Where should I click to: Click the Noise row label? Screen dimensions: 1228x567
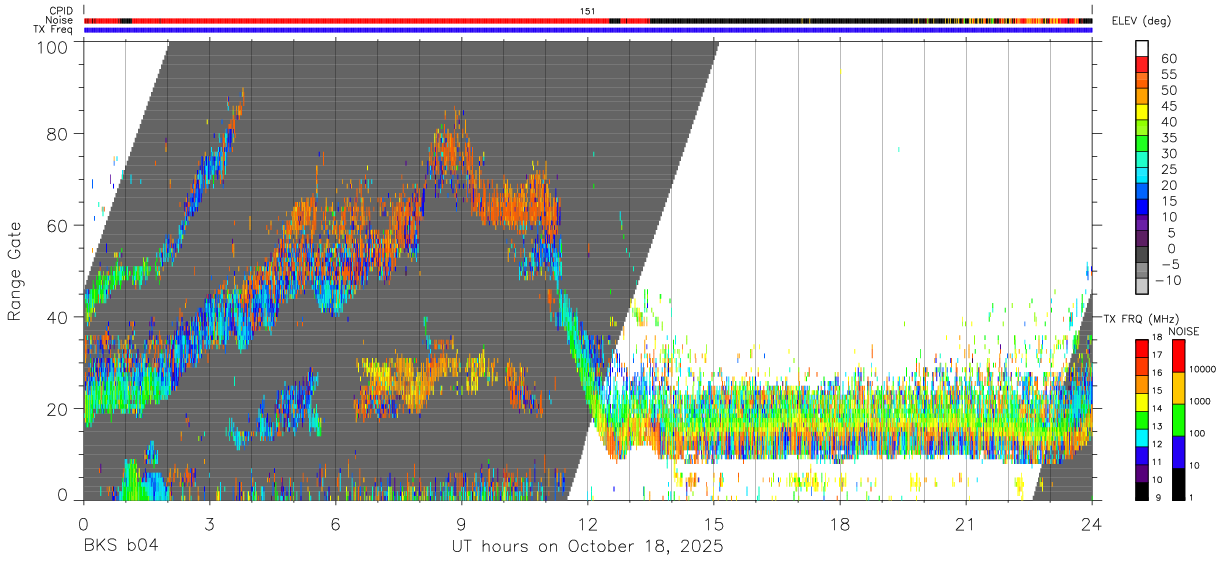(x=60, y=20)
